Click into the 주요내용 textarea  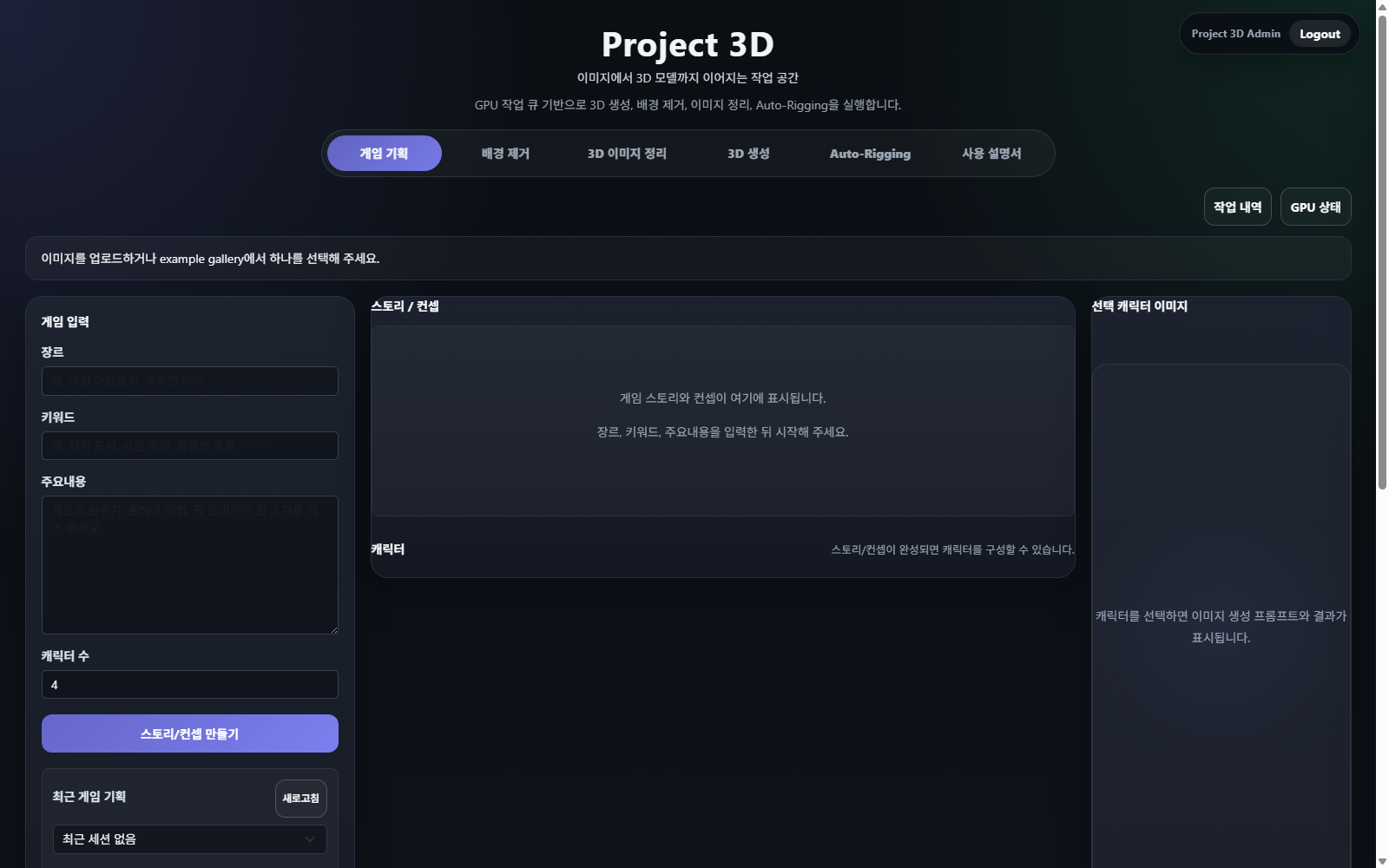pos(190,565)
